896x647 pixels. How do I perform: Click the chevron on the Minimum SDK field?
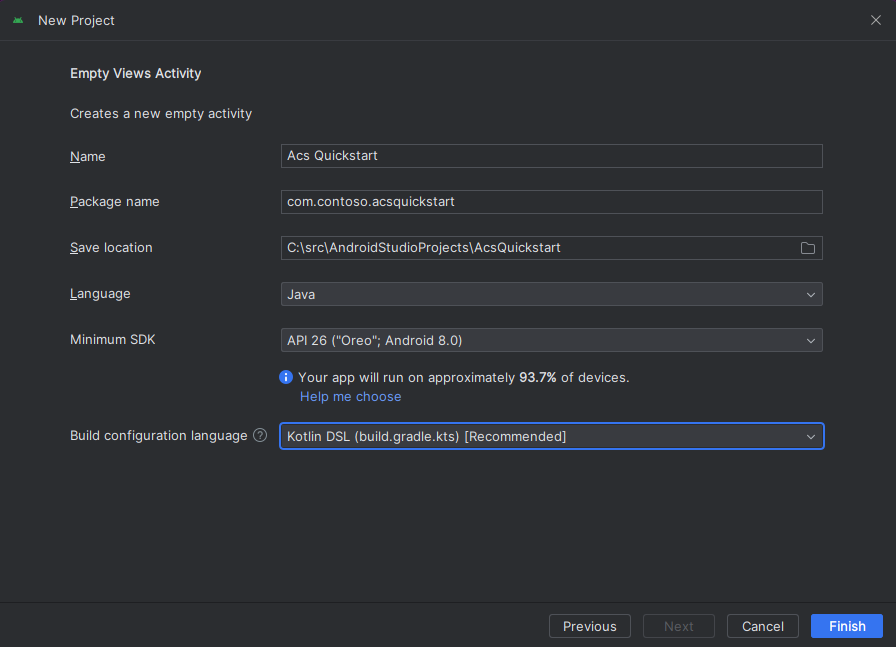point(810,340)
